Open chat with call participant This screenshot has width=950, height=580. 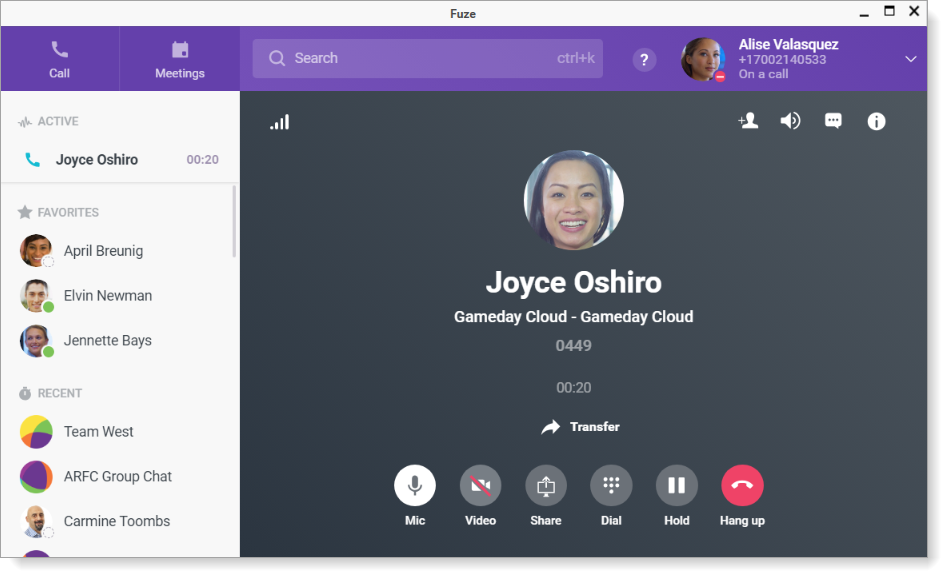click(833, 121)
